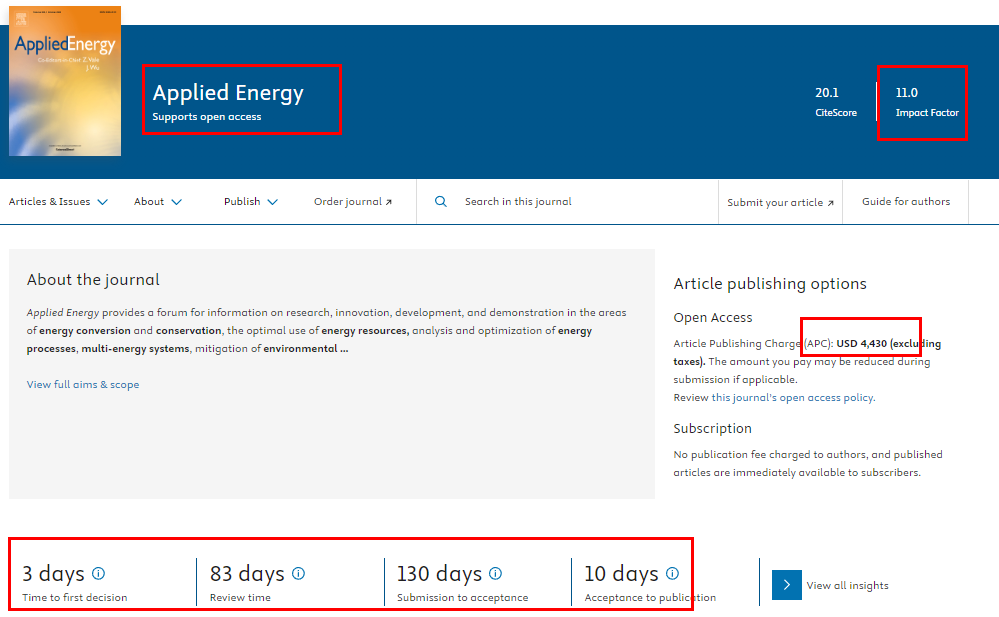Expand the Articles & Issues menu

click(58, 202)
